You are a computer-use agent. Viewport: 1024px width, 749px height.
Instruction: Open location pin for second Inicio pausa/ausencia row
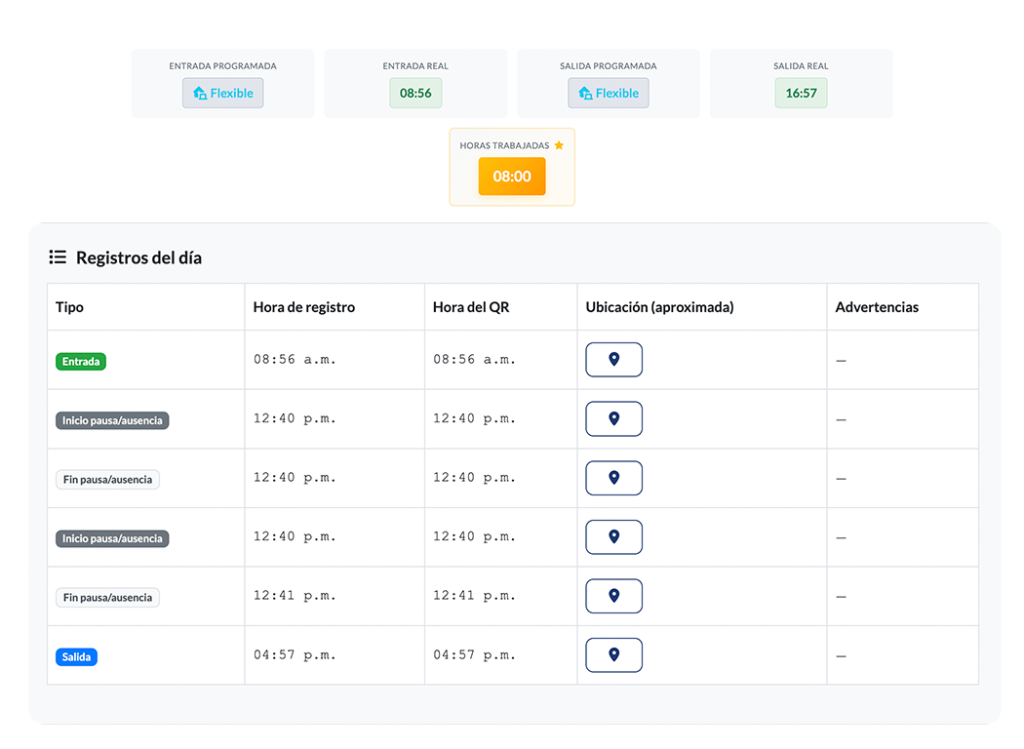click(x=613, y=537)
